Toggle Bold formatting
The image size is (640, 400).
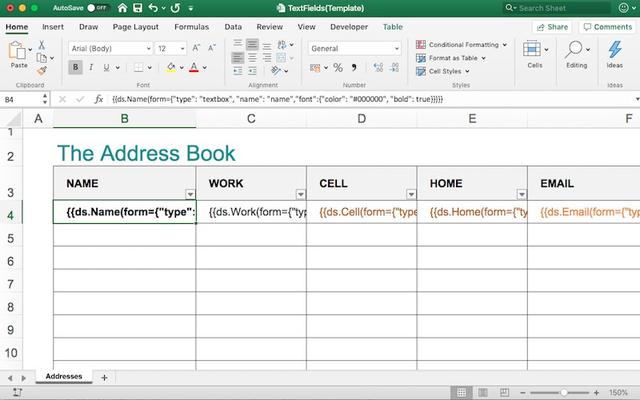click(75, 67)
